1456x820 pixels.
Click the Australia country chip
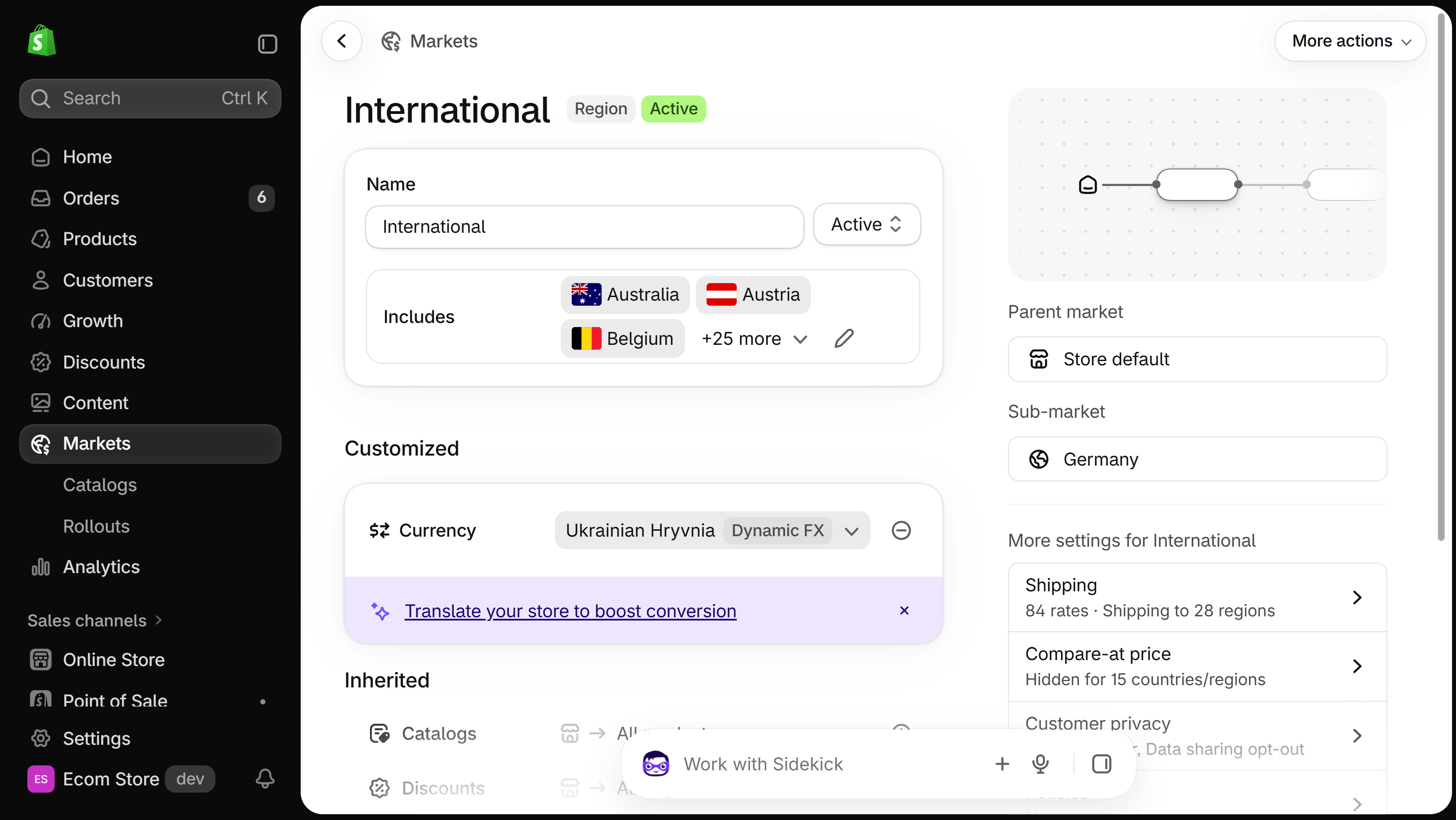pos(625,294)
